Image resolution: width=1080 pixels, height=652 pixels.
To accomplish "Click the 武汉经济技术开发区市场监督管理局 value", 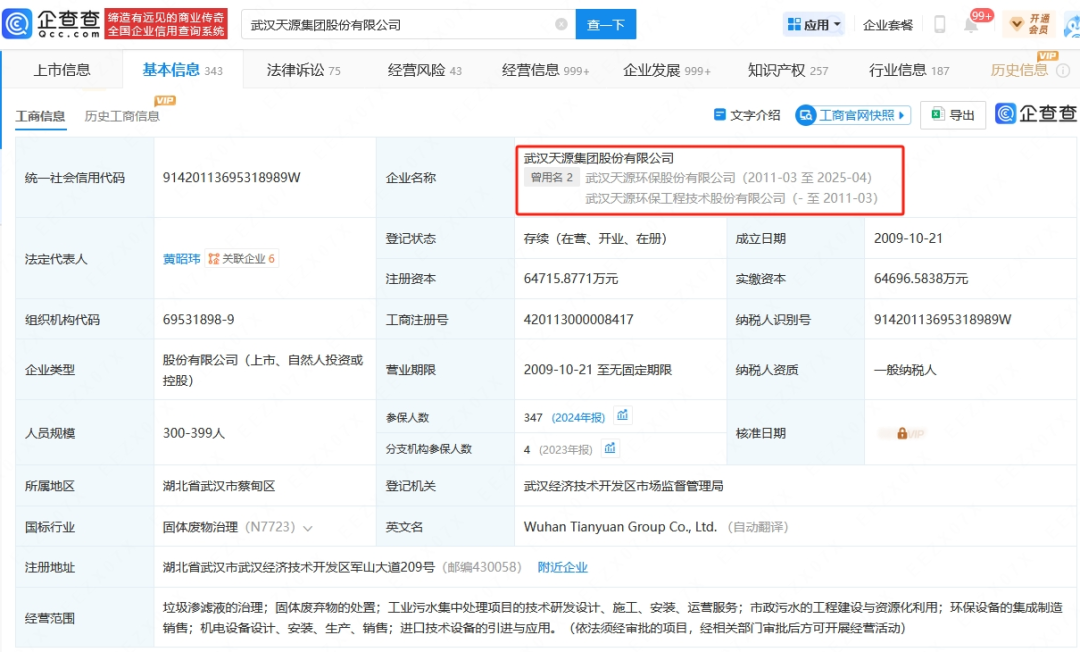I will point(623,486).
